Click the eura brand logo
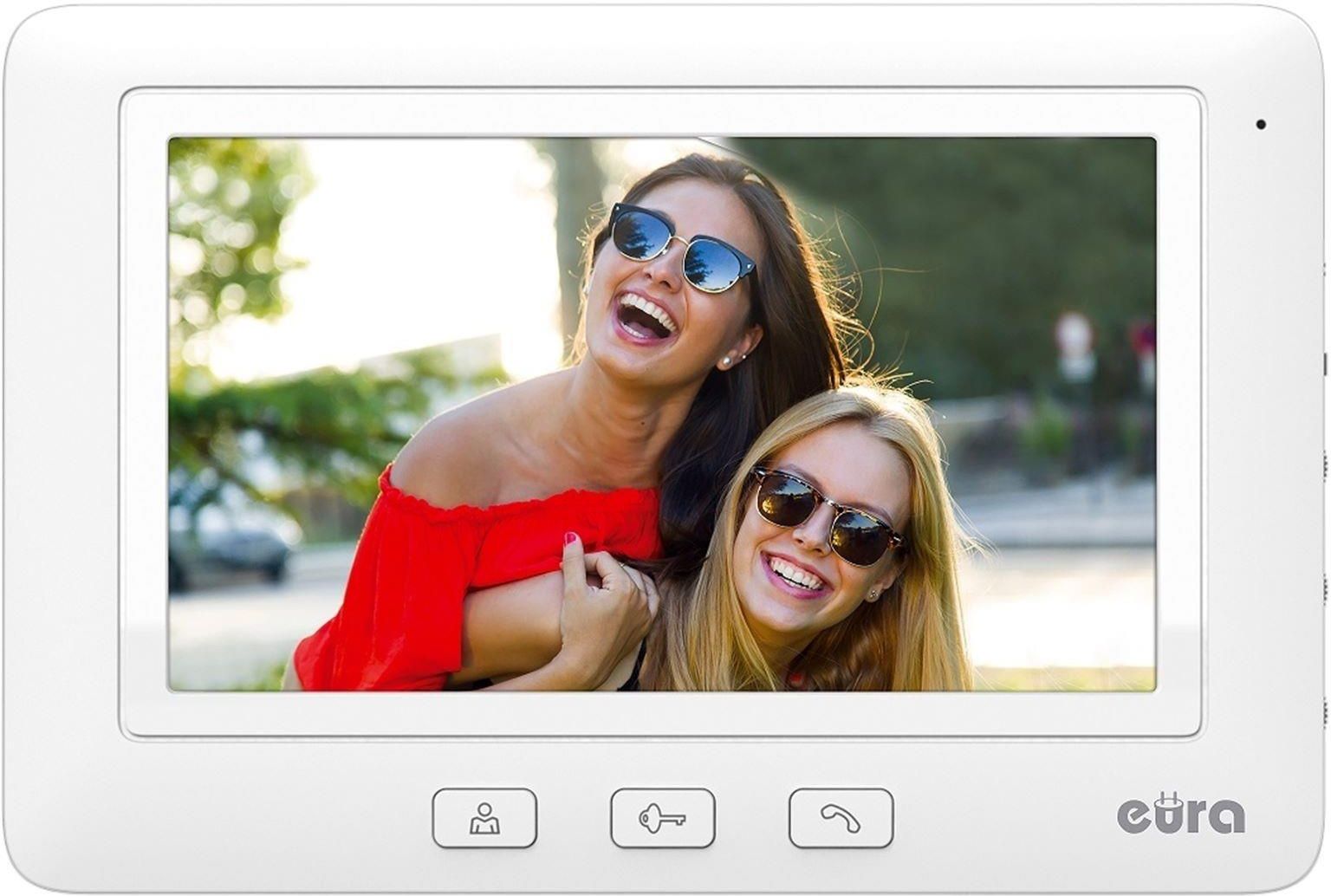The height and width of the screenshot is (896, 1331). click(x=1180, y=812)
